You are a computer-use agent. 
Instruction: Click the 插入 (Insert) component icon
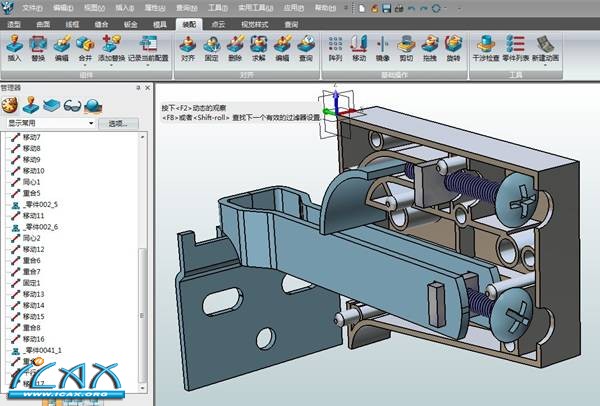14,45
